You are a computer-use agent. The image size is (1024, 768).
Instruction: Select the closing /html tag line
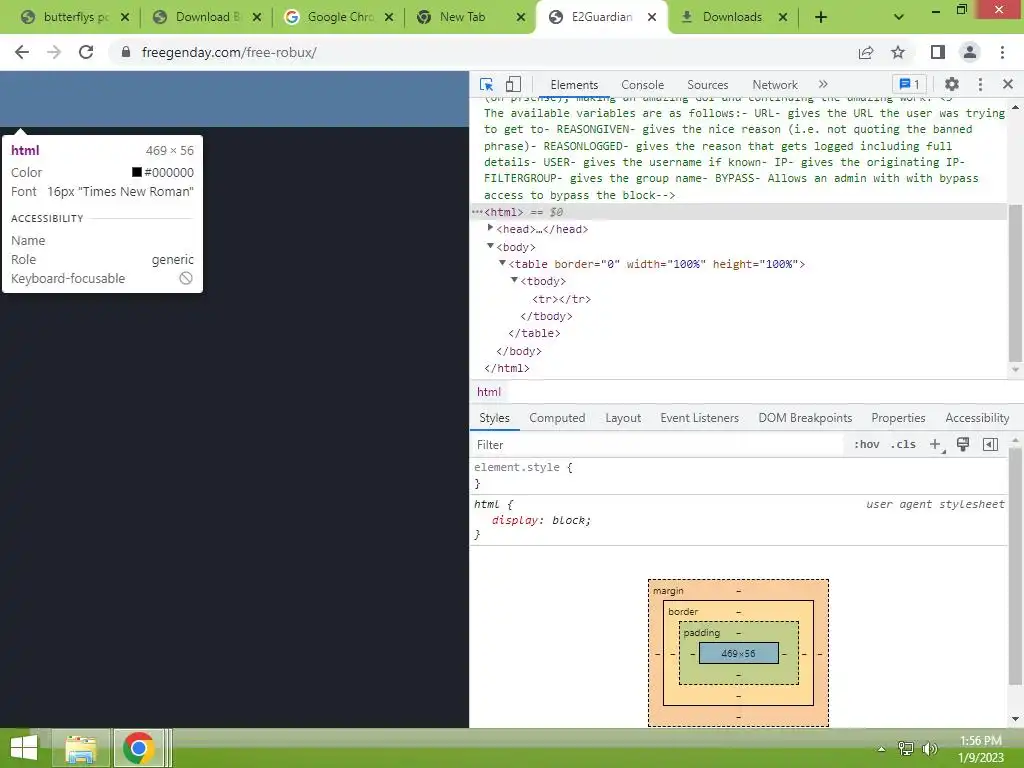click(507, 368)
